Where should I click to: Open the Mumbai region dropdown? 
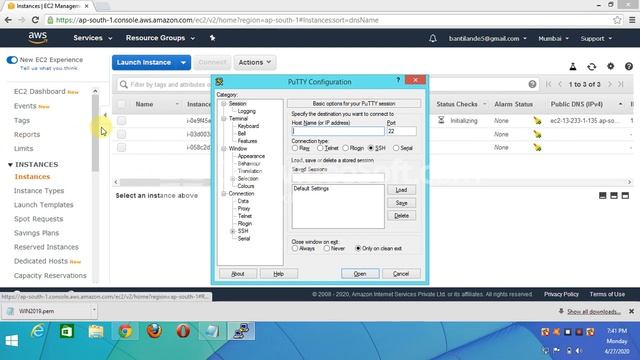click(553, 38)
